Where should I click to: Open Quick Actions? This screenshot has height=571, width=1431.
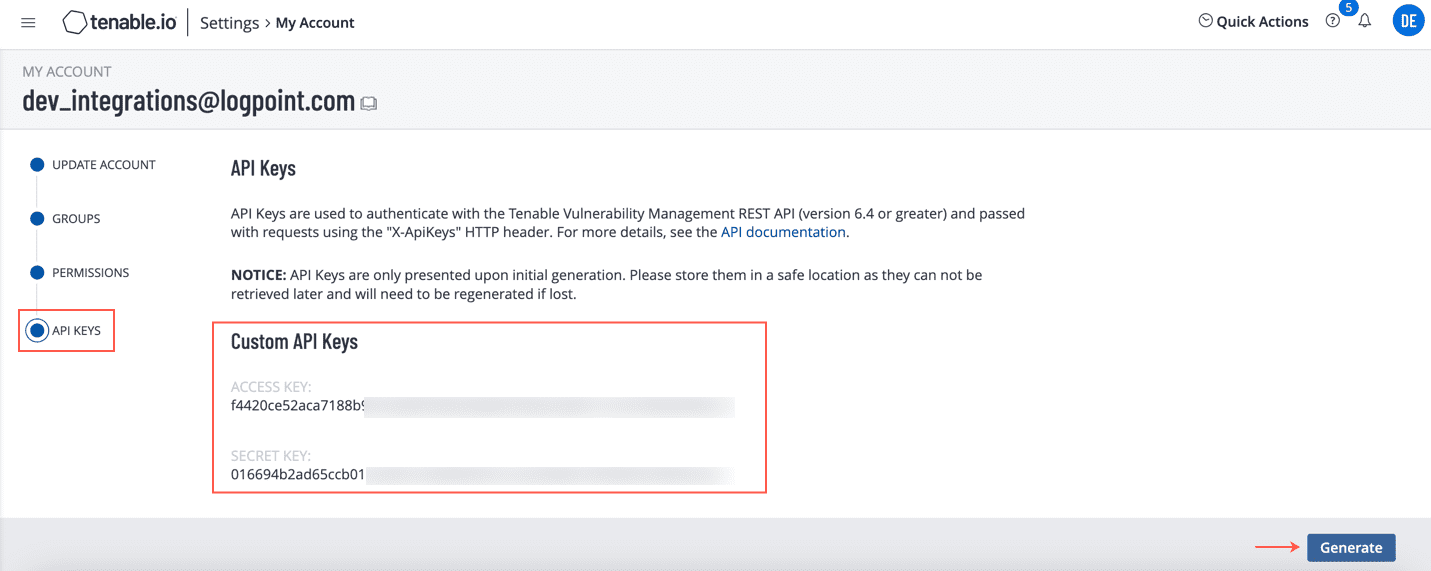[x=1253, y=21]
